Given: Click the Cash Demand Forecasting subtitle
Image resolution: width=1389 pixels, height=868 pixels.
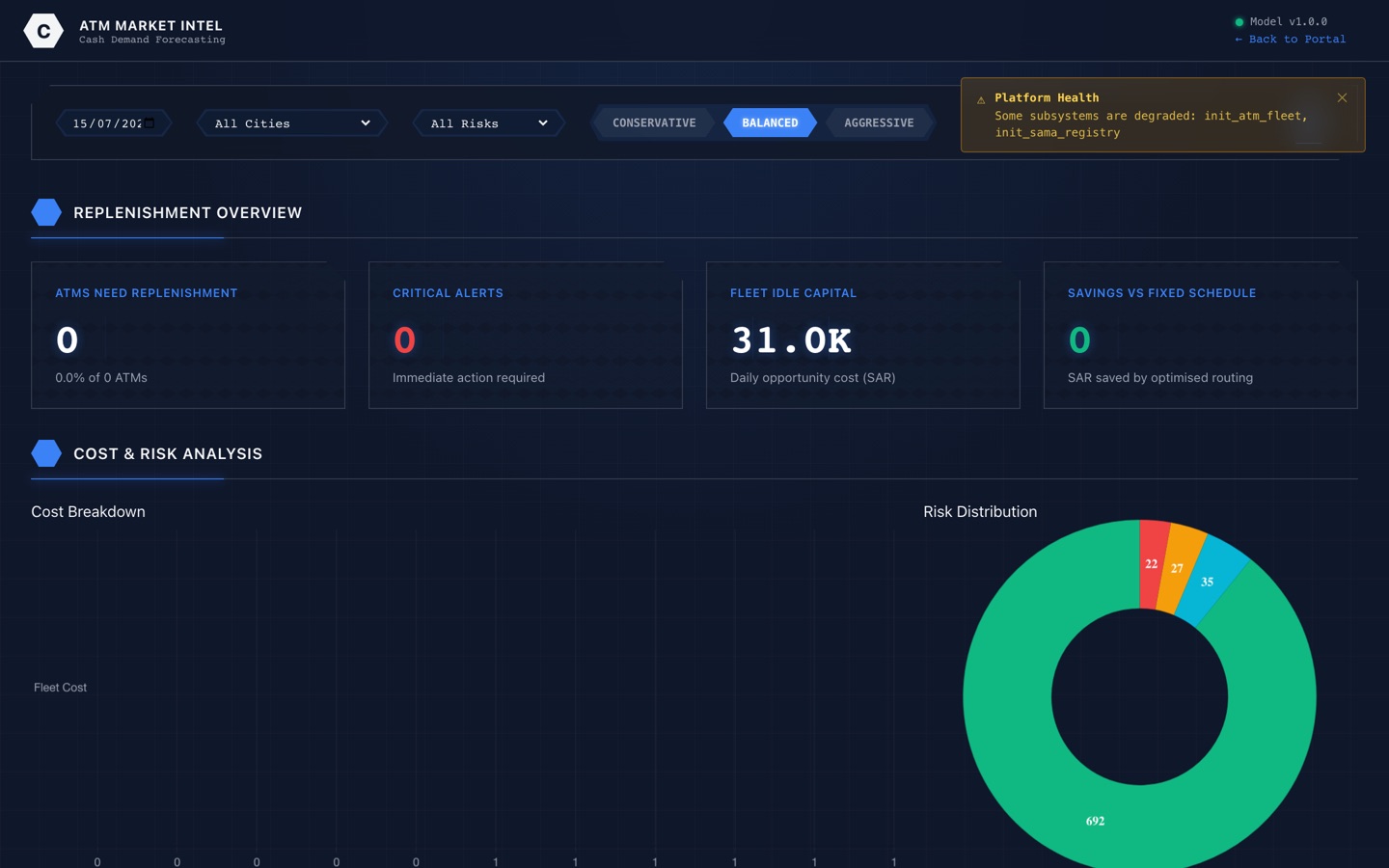Looking at the screenshot, I should tap(152, 41).
